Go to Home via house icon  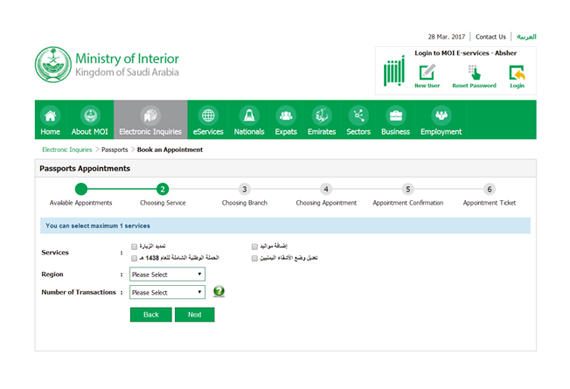click(50, 116)
